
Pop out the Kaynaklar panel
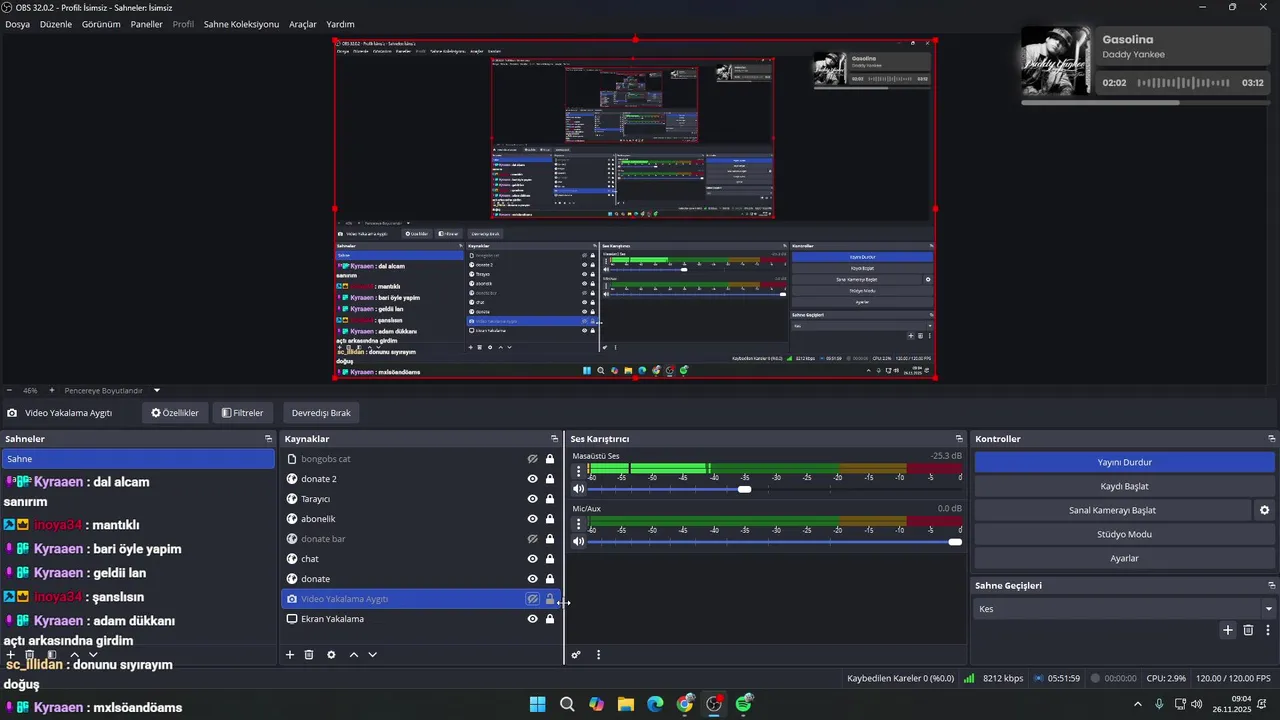pyautogui.click(x=555, y=439)
